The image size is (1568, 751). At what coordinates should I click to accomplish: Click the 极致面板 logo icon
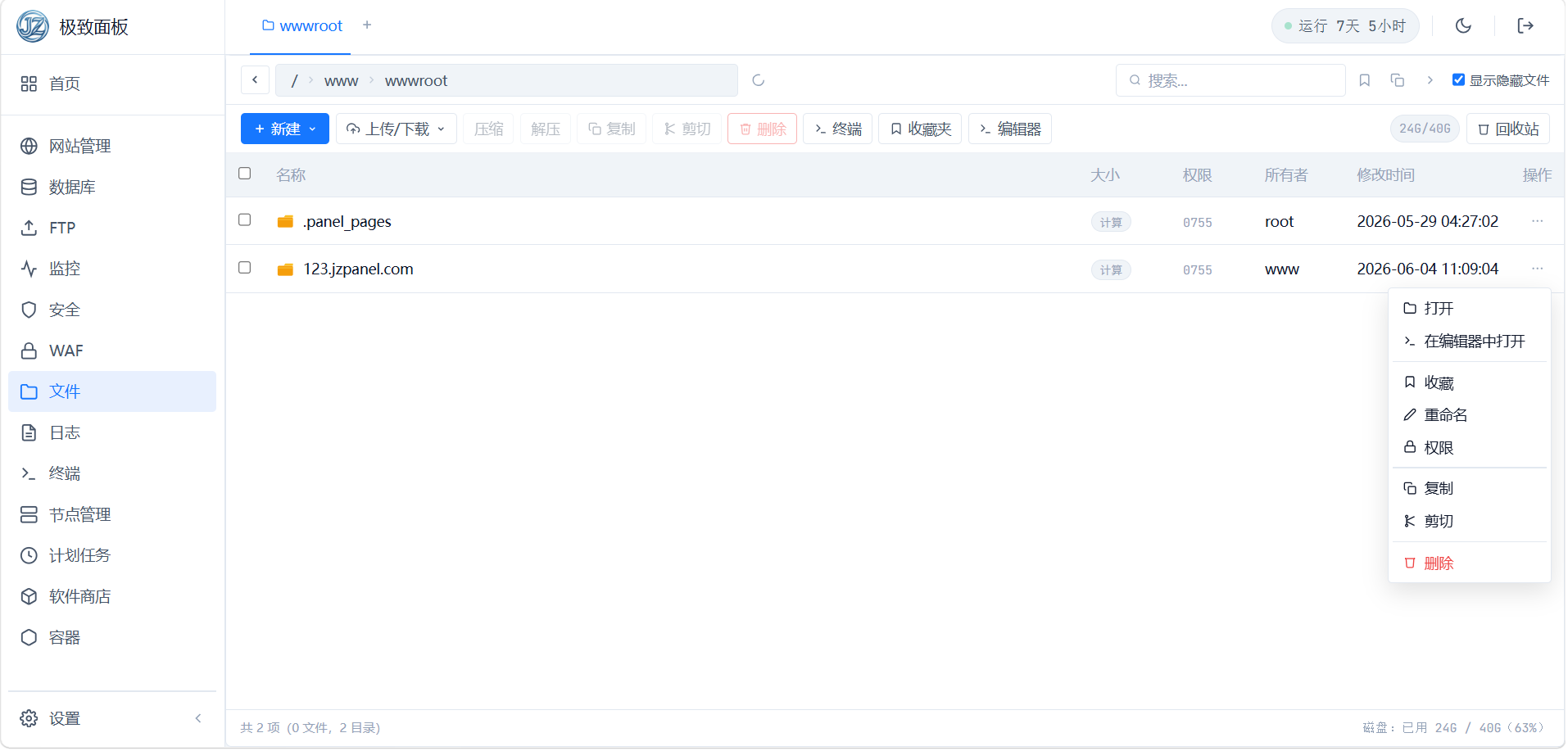[33, 26]
